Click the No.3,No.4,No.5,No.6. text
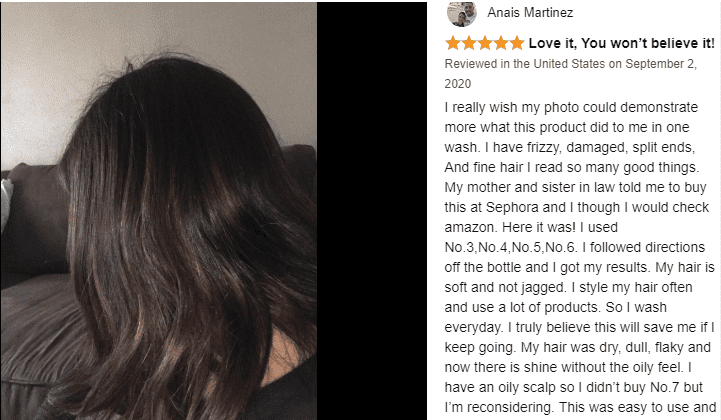The width and height of the screenshot is (721, 420). tap(511, 247)
